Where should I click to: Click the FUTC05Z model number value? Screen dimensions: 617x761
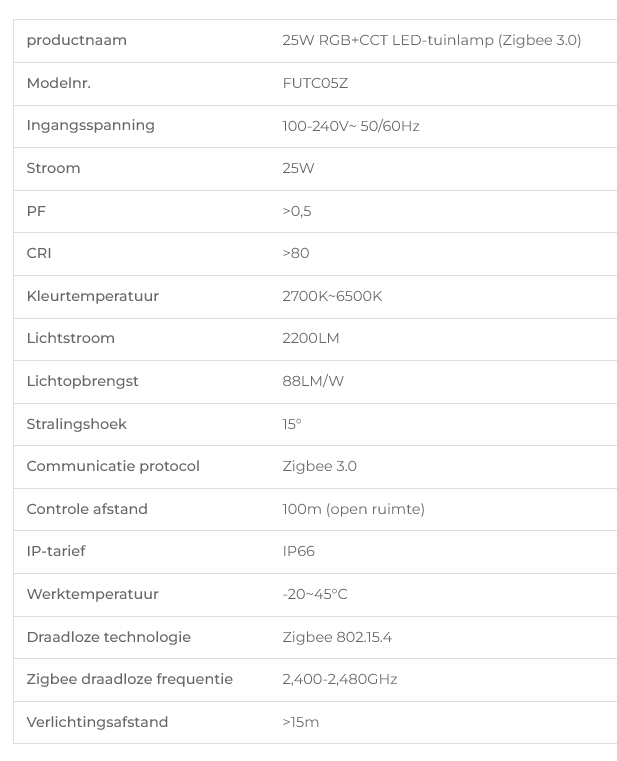click(315, 83)
